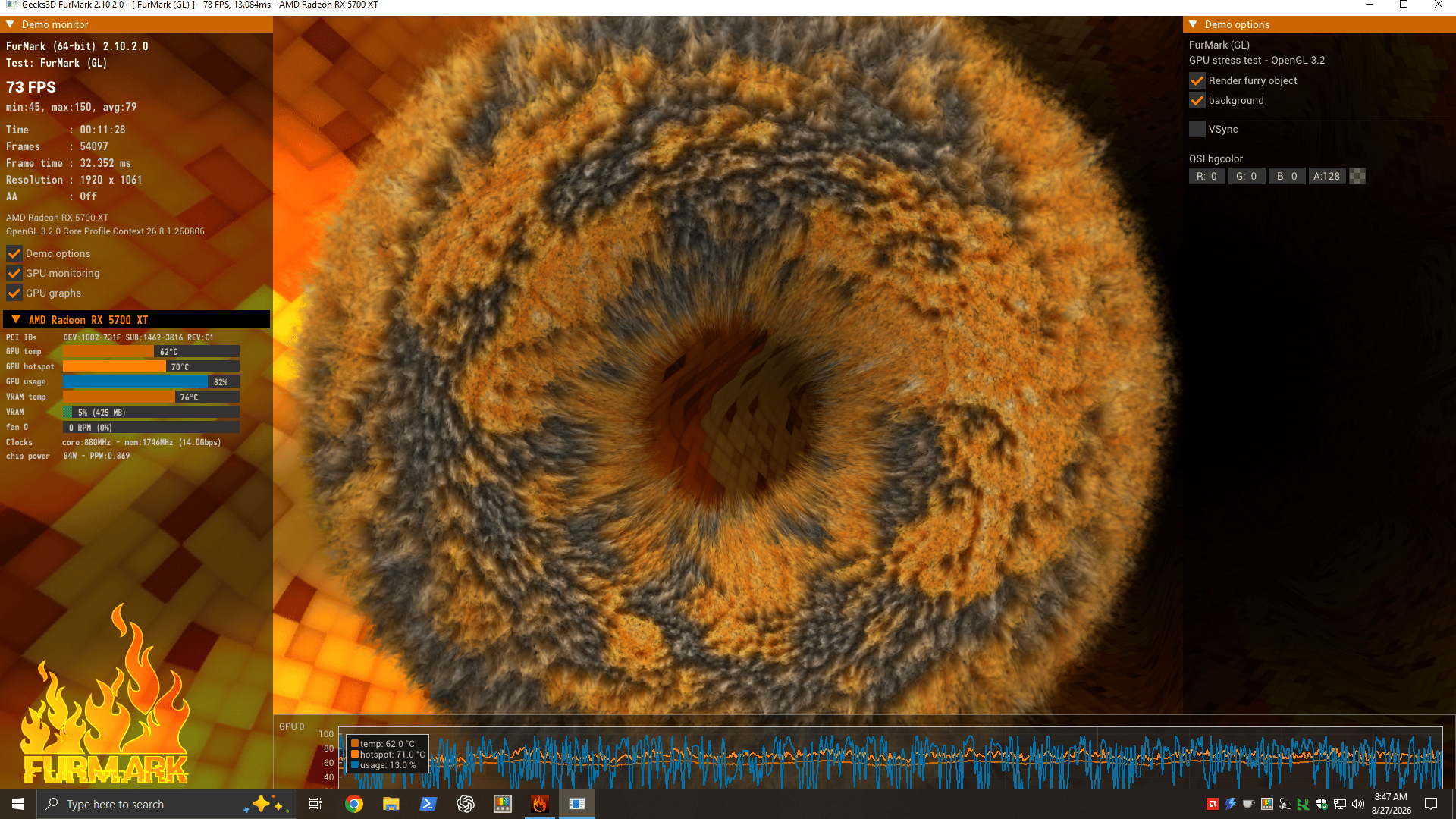Click the OpenGL 3.2.0 Core Profile Context text

(x=105, y=231)
